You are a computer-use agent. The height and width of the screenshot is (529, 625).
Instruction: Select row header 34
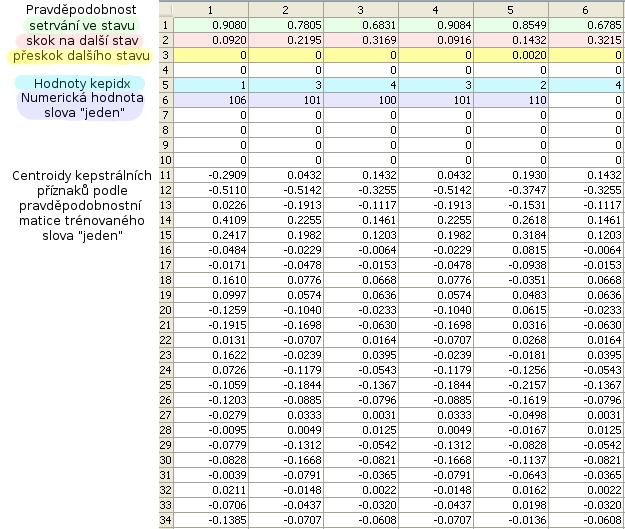[x=166, y=520]
